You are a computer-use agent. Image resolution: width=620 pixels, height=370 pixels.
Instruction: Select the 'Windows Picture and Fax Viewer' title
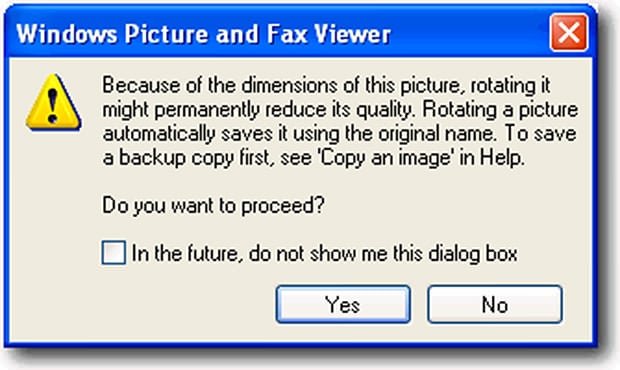pyautogui.click(x=203, y=34)
